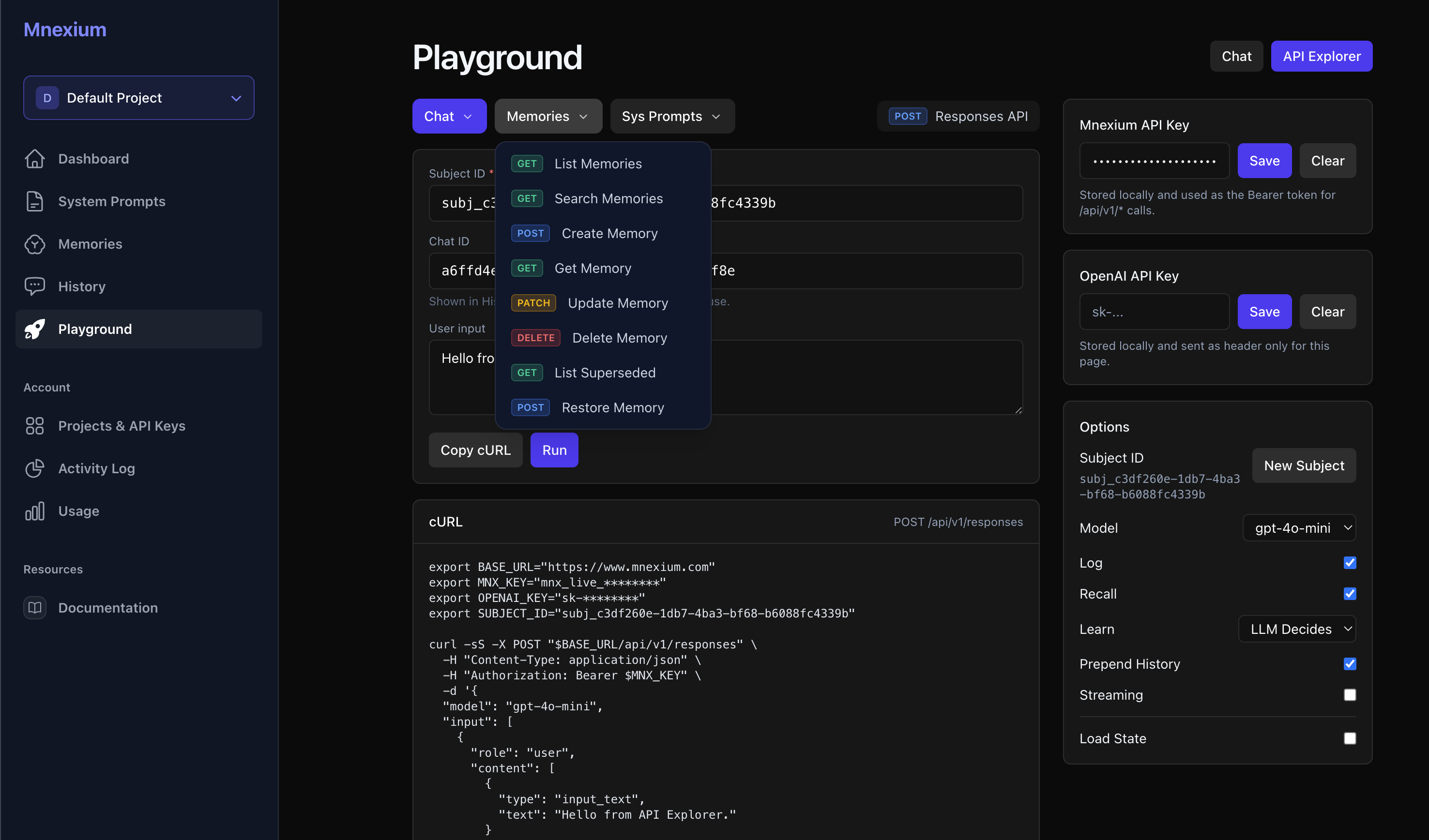Open the Documentation page
This screenshot has height=840, width=1429.
(x=108, y=608)
